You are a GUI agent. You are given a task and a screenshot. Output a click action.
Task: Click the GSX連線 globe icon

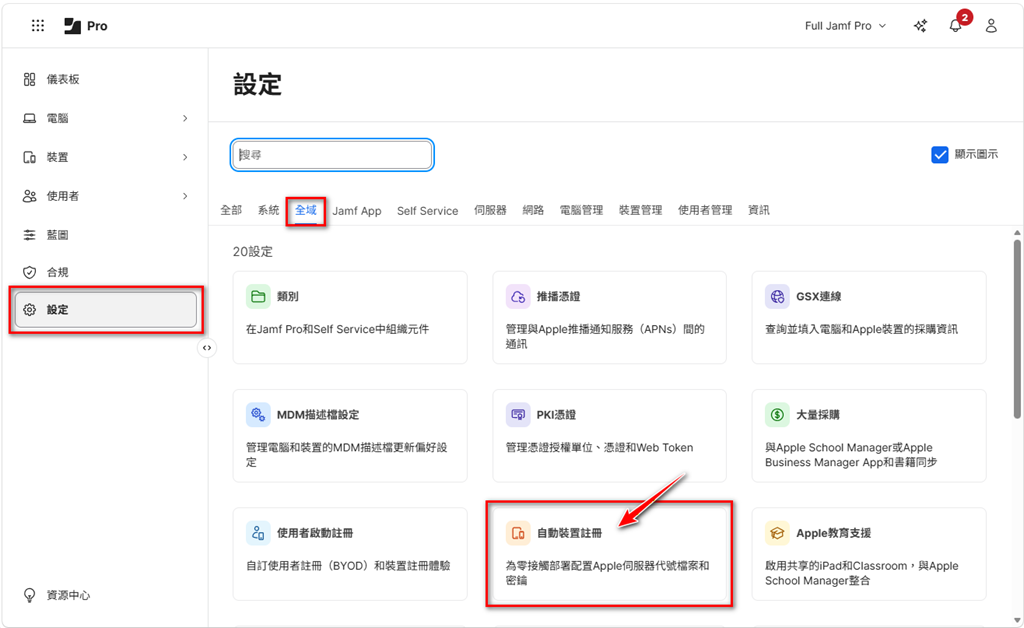[777, 296]
